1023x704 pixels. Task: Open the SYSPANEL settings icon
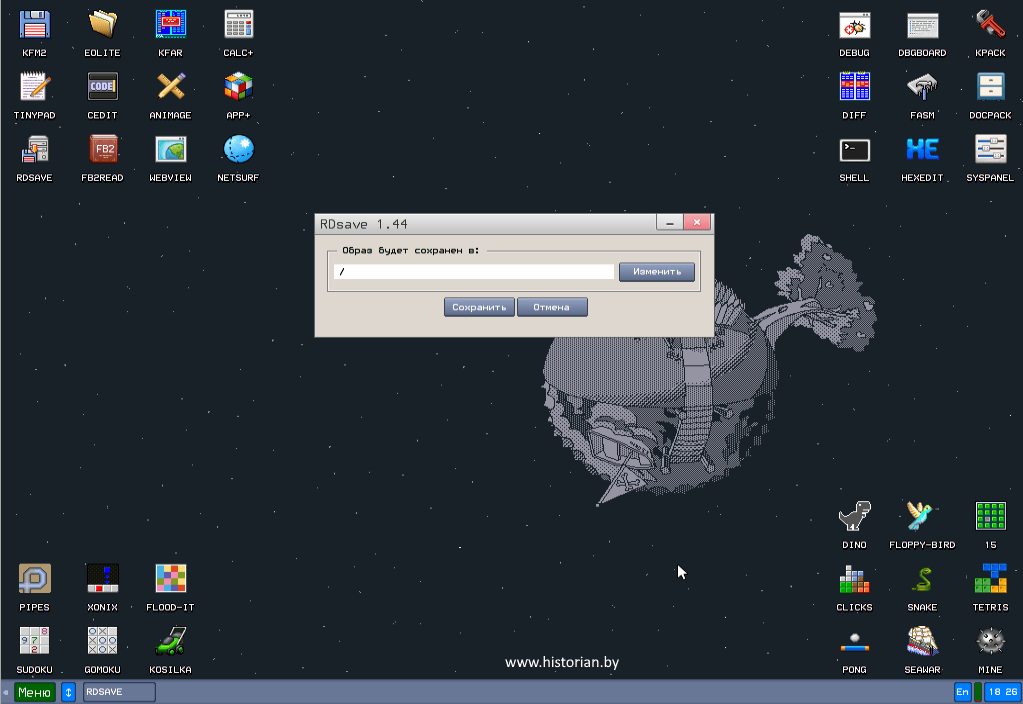coord(990,150)
